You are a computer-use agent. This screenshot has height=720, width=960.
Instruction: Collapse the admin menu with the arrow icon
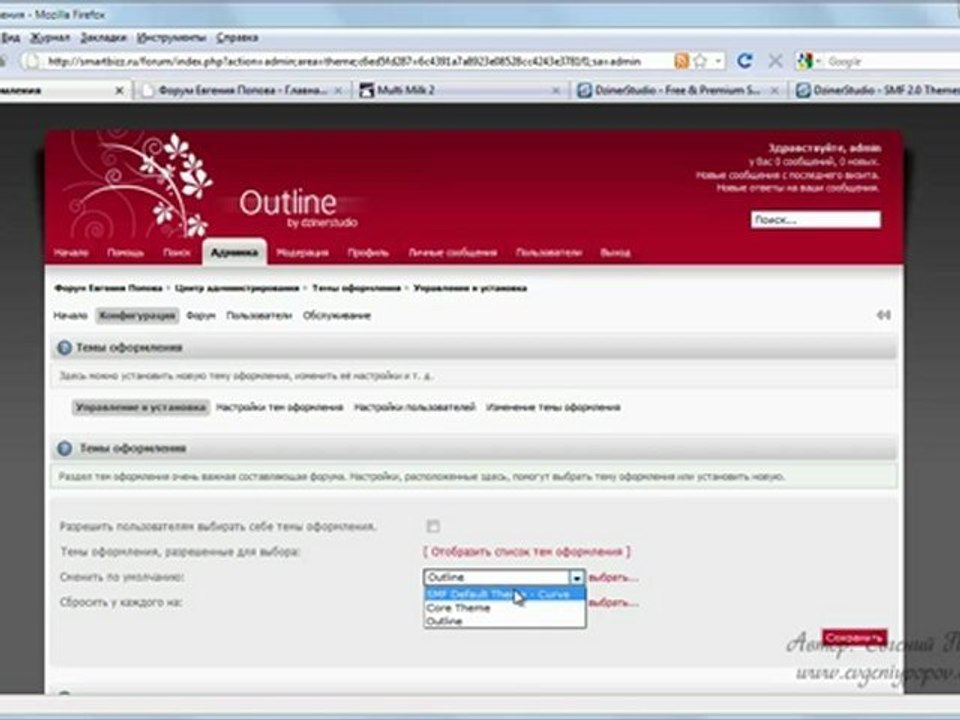pos(883,315)
